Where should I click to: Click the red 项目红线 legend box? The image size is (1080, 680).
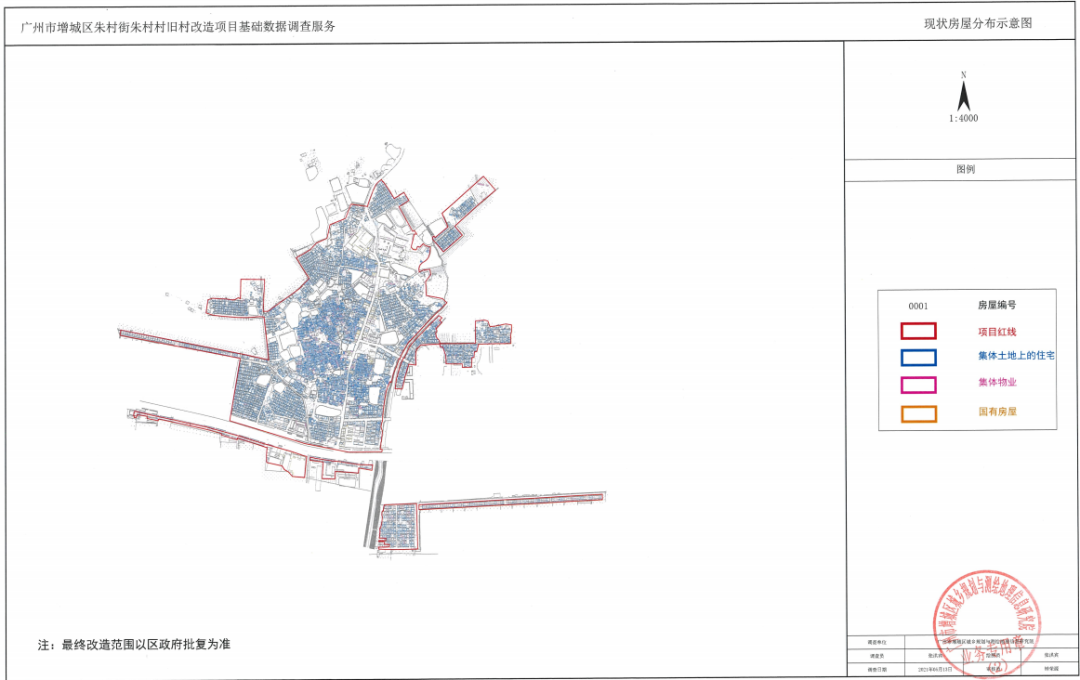[918, 331]
